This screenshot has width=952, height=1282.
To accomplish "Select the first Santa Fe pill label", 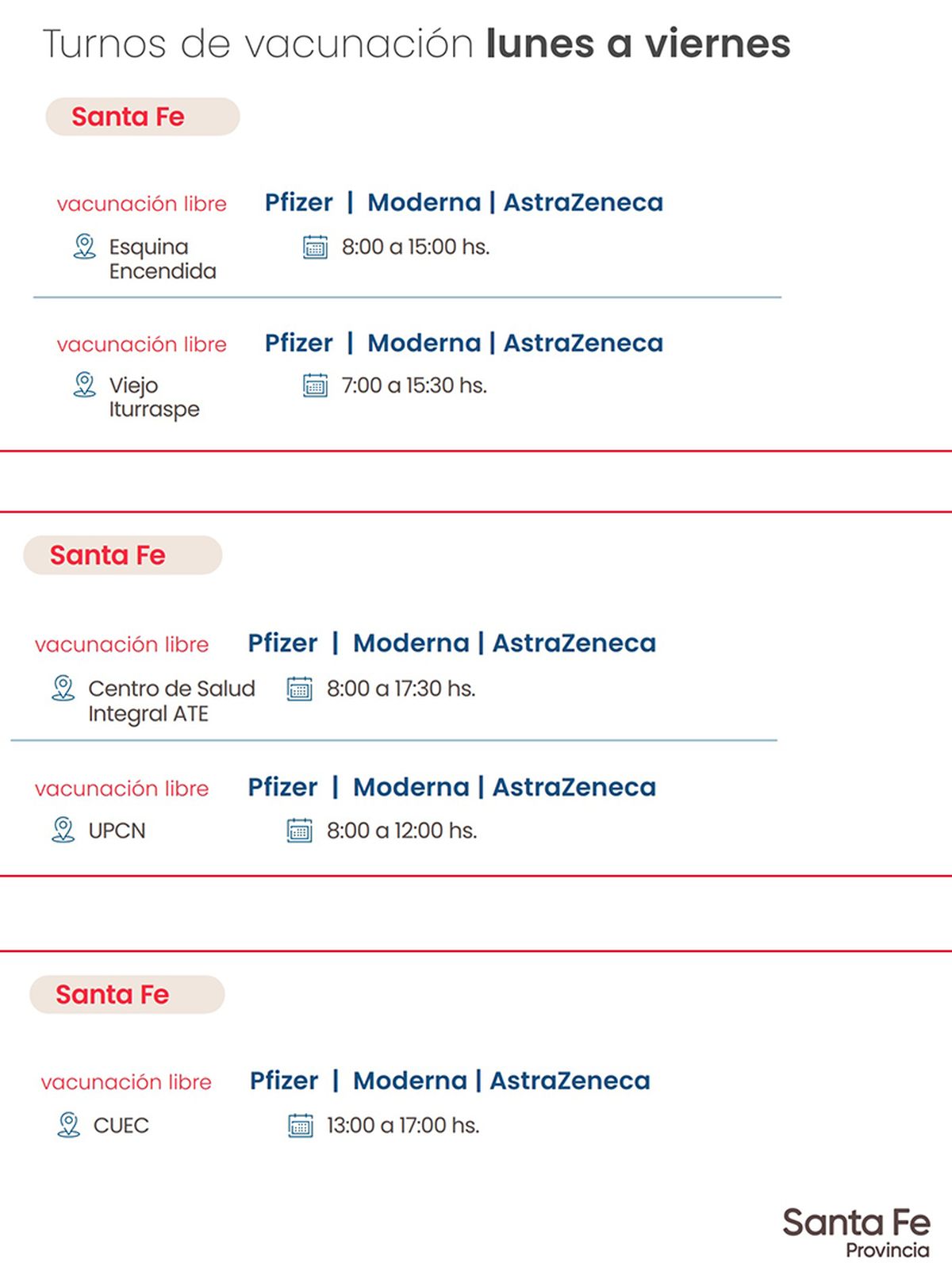I will tap(143, 117).
